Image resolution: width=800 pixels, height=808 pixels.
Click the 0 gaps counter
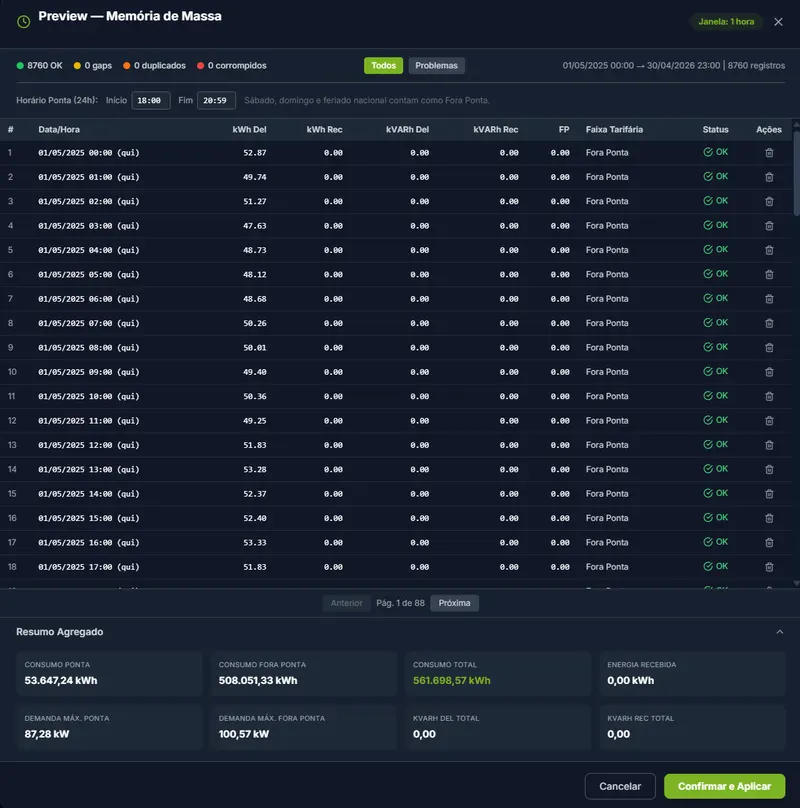tap(93, 65)
